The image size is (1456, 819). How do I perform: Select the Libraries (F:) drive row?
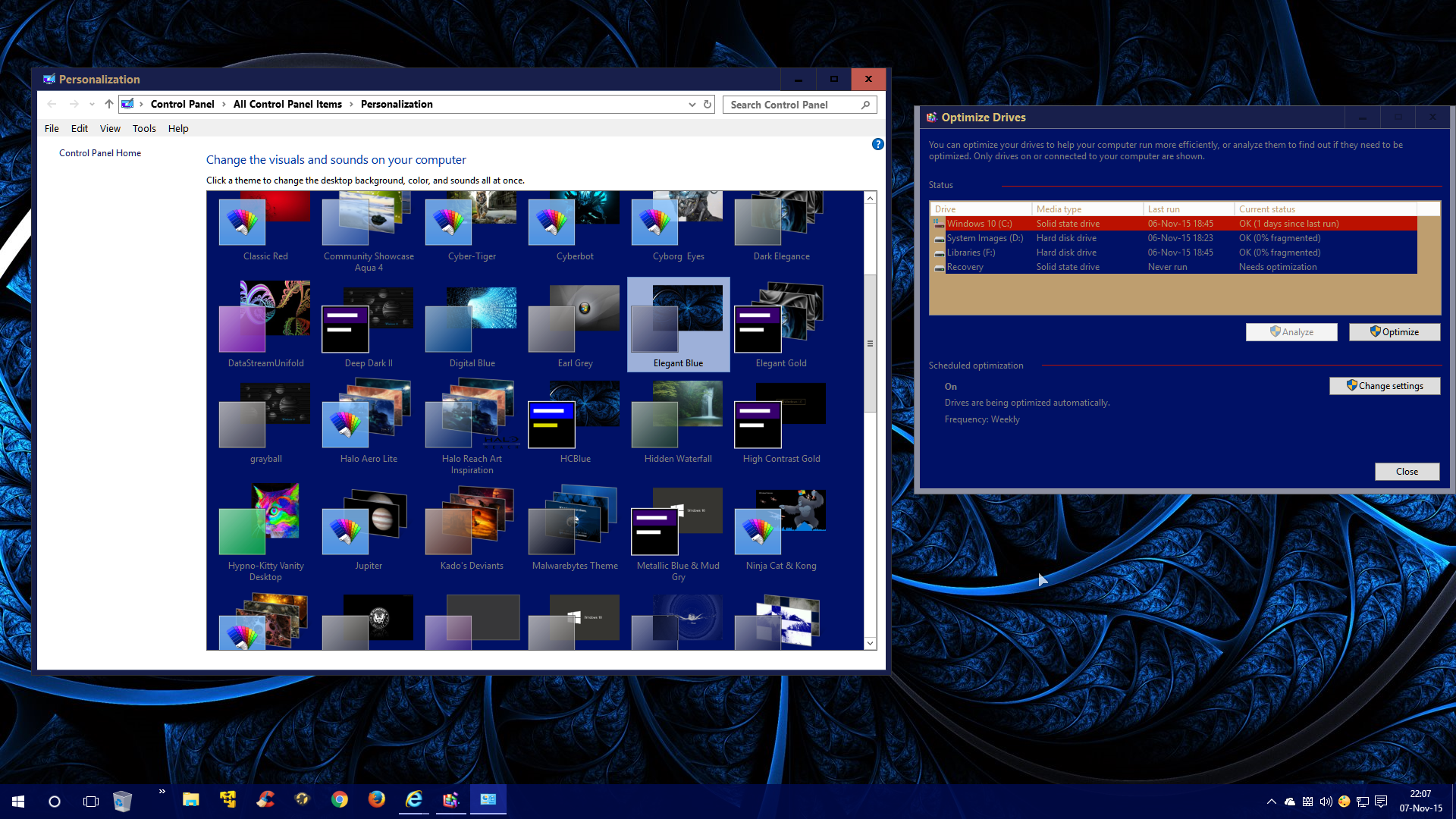point(971,253)
